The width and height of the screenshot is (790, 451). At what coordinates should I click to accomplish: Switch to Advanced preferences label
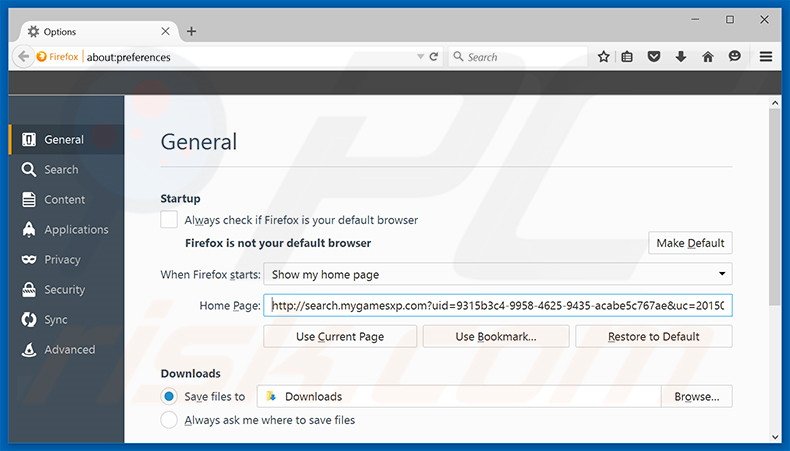[x=70, y=349]
